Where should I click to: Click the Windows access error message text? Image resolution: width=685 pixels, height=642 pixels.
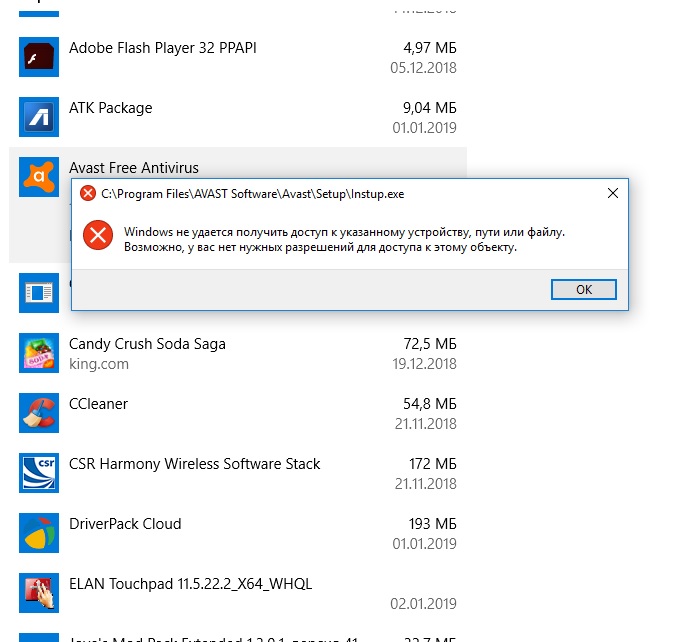coord(344,239)
